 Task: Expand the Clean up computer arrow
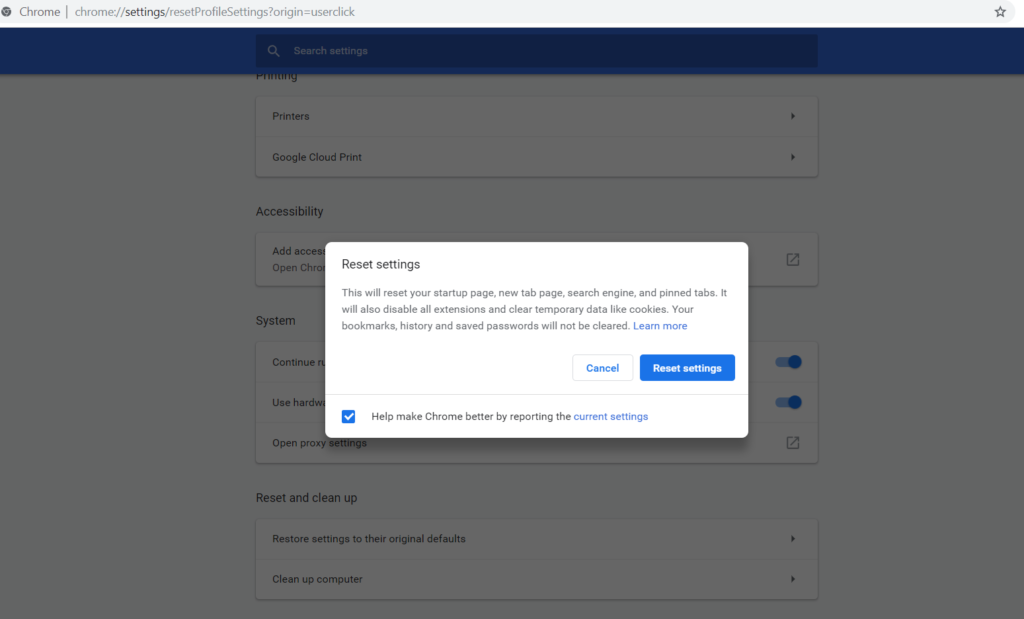[793, 579]
